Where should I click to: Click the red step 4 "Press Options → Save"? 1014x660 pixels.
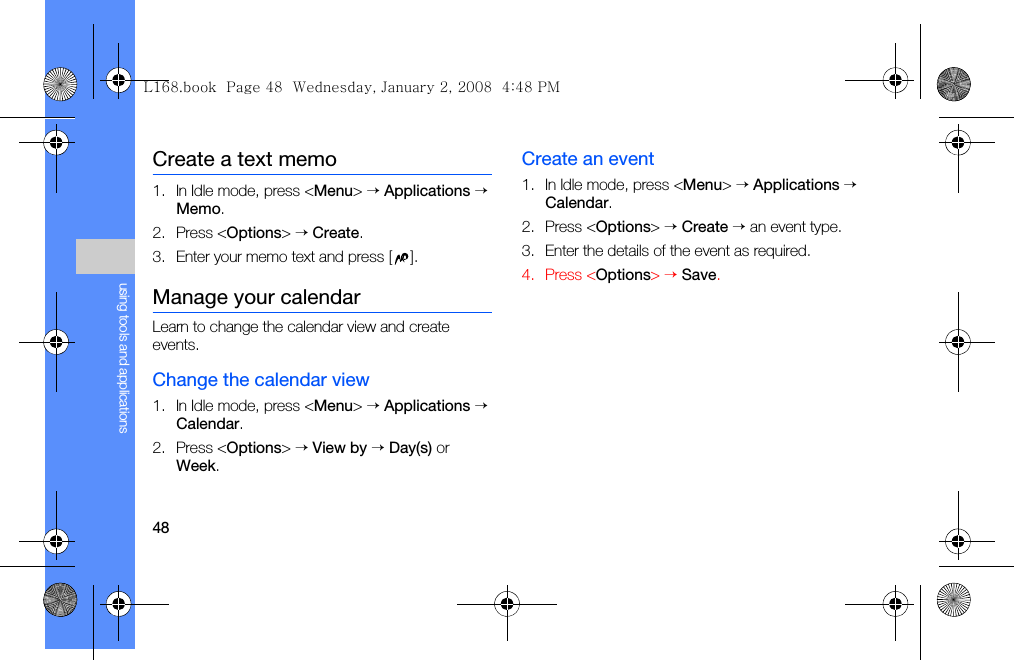point(620,275)
